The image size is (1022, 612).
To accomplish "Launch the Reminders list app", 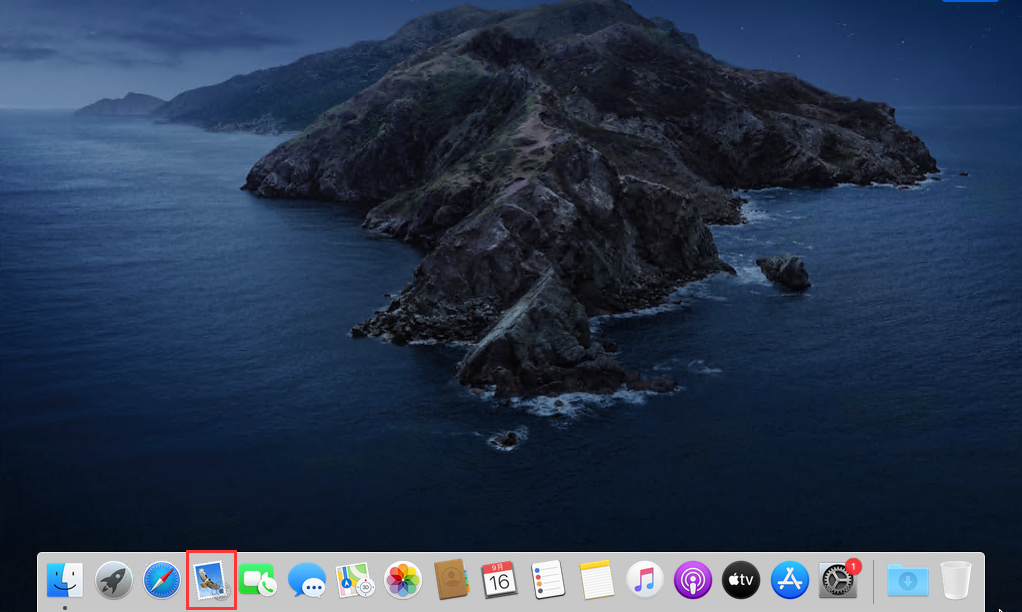I will pos(548,579).
